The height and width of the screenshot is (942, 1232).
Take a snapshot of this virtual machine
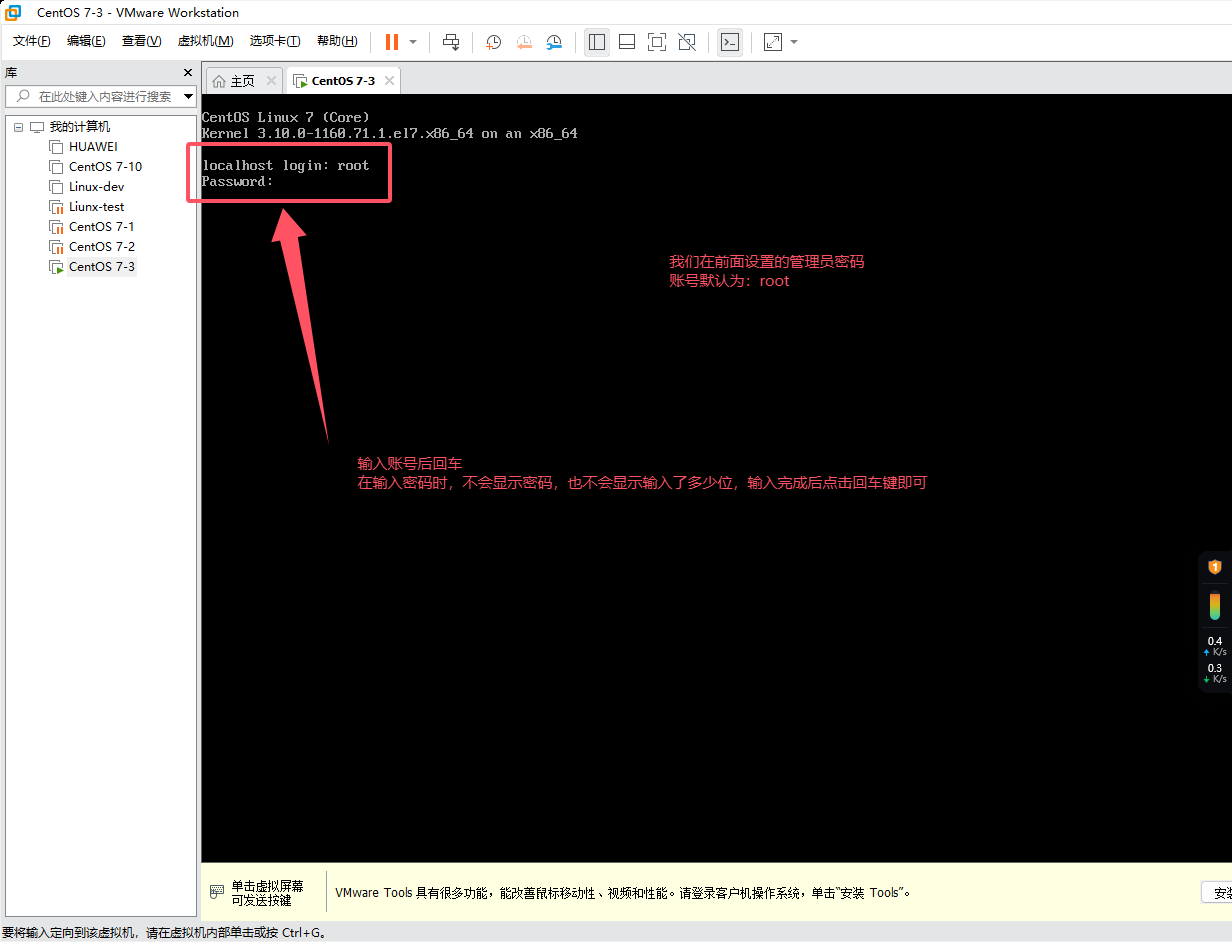(x=494, y=42)
